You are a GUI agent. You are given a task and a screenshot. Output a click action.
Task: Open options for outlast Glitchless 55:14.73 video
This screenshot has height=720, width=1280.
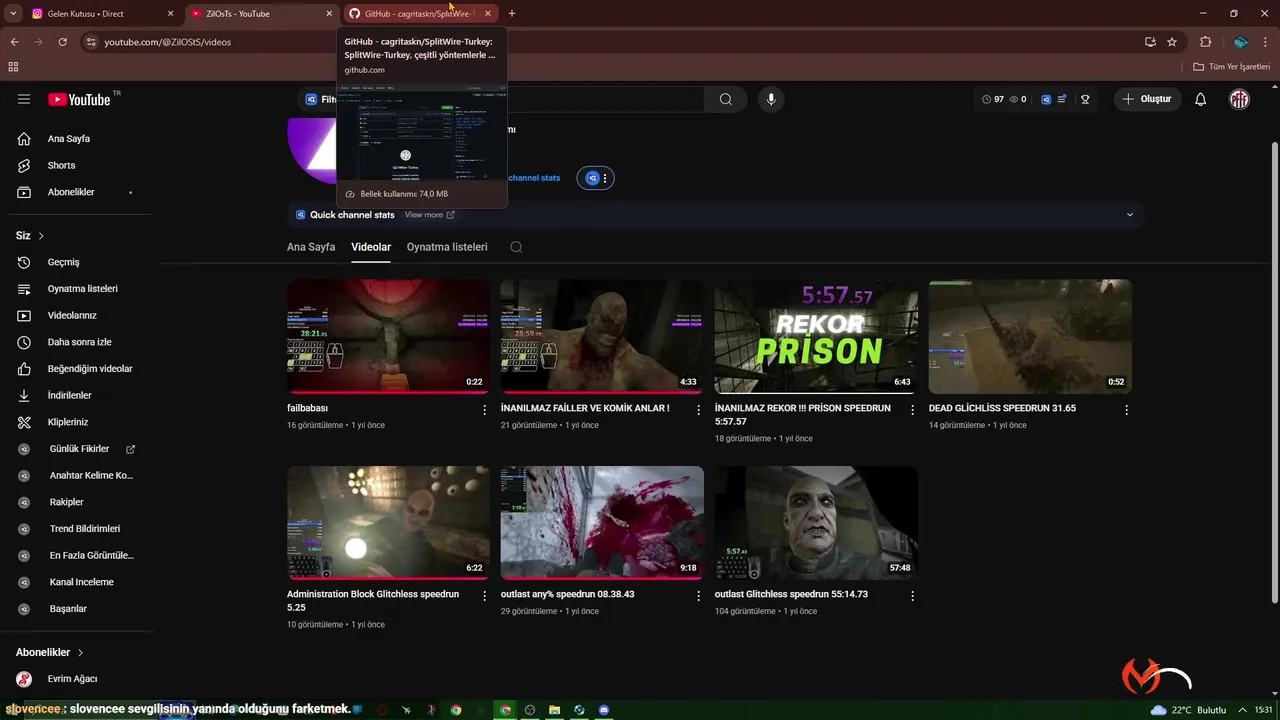pos(912,595)
